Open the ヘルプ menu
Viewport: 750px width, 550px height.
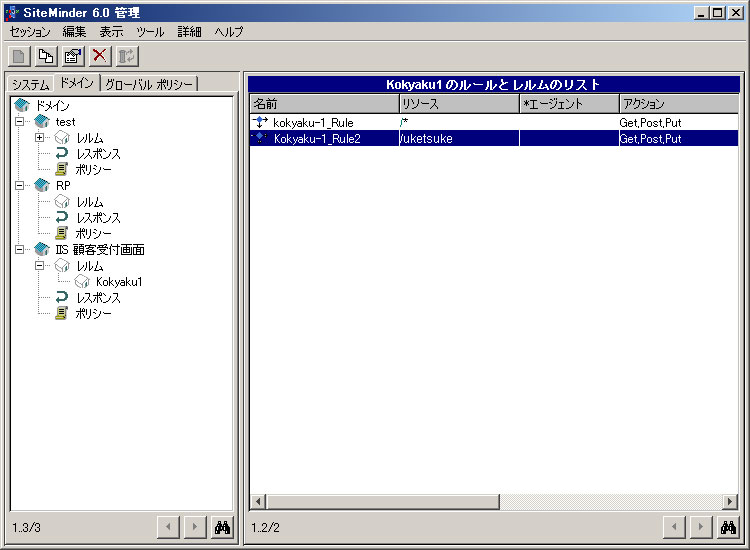coord(229,32)
